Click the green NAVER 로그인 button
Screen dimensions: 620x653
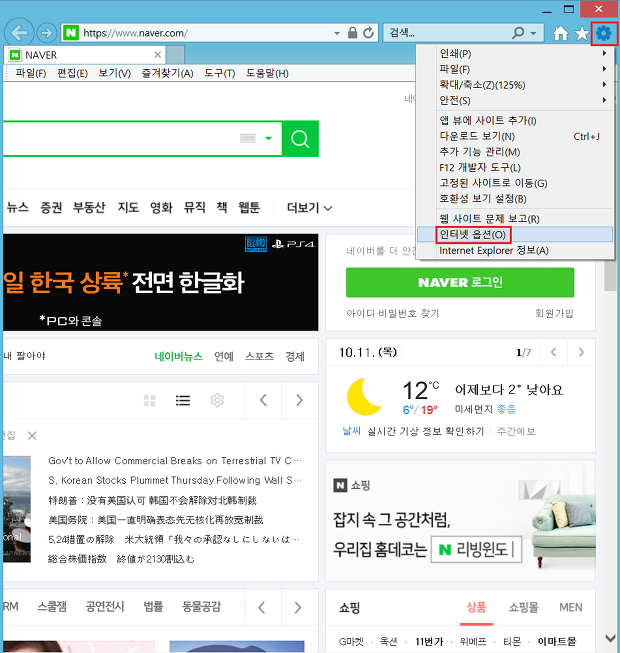460,282
